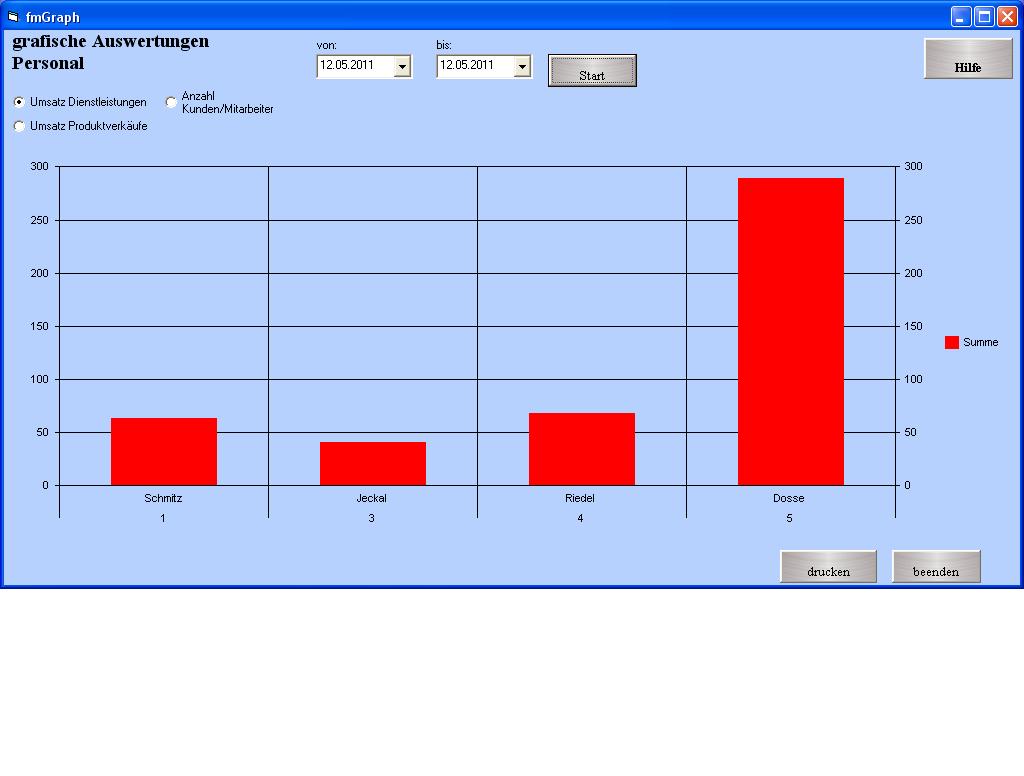Image resolution: width=1024 pixels, height=776 pixels.
Task: Close the fmGraph window
Action: pos(1007,17)
